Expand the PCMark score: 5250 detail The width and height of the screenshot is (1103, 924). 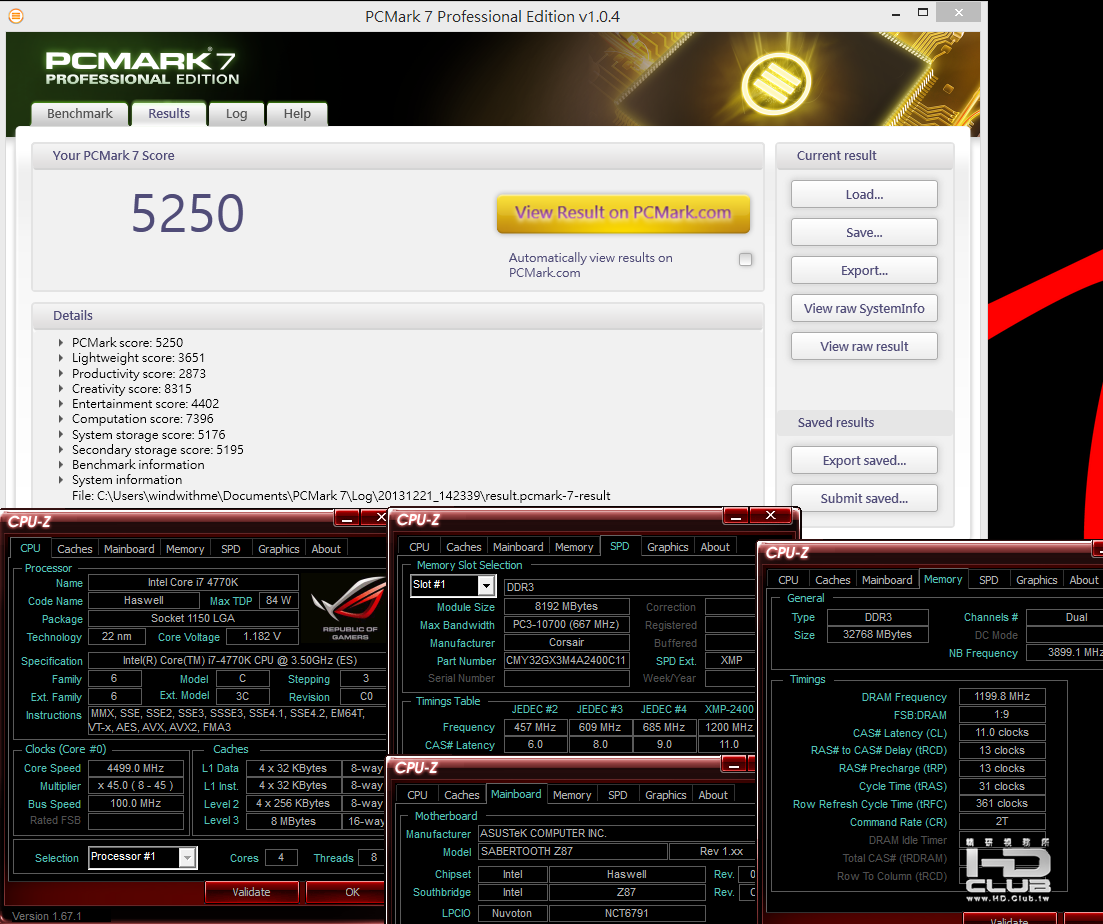point(60,343)
